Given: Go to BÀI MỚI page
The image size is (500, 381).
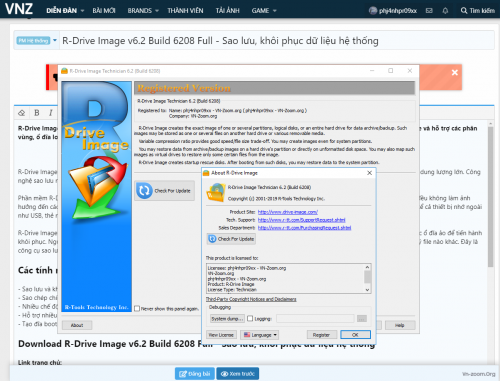Looking at the screenshot, I should tap(104, 11).
